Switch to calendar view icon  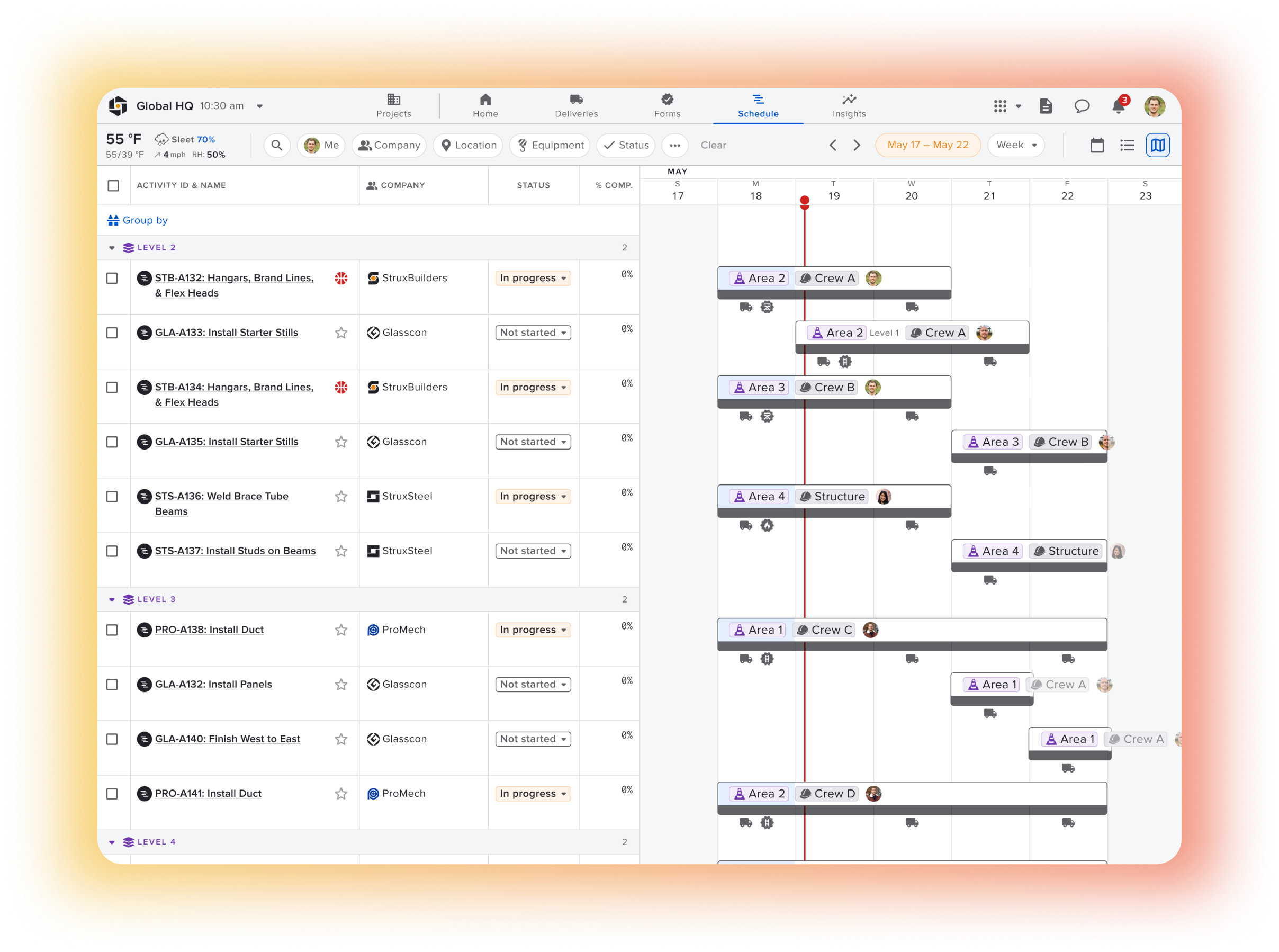click(1097, 145)
